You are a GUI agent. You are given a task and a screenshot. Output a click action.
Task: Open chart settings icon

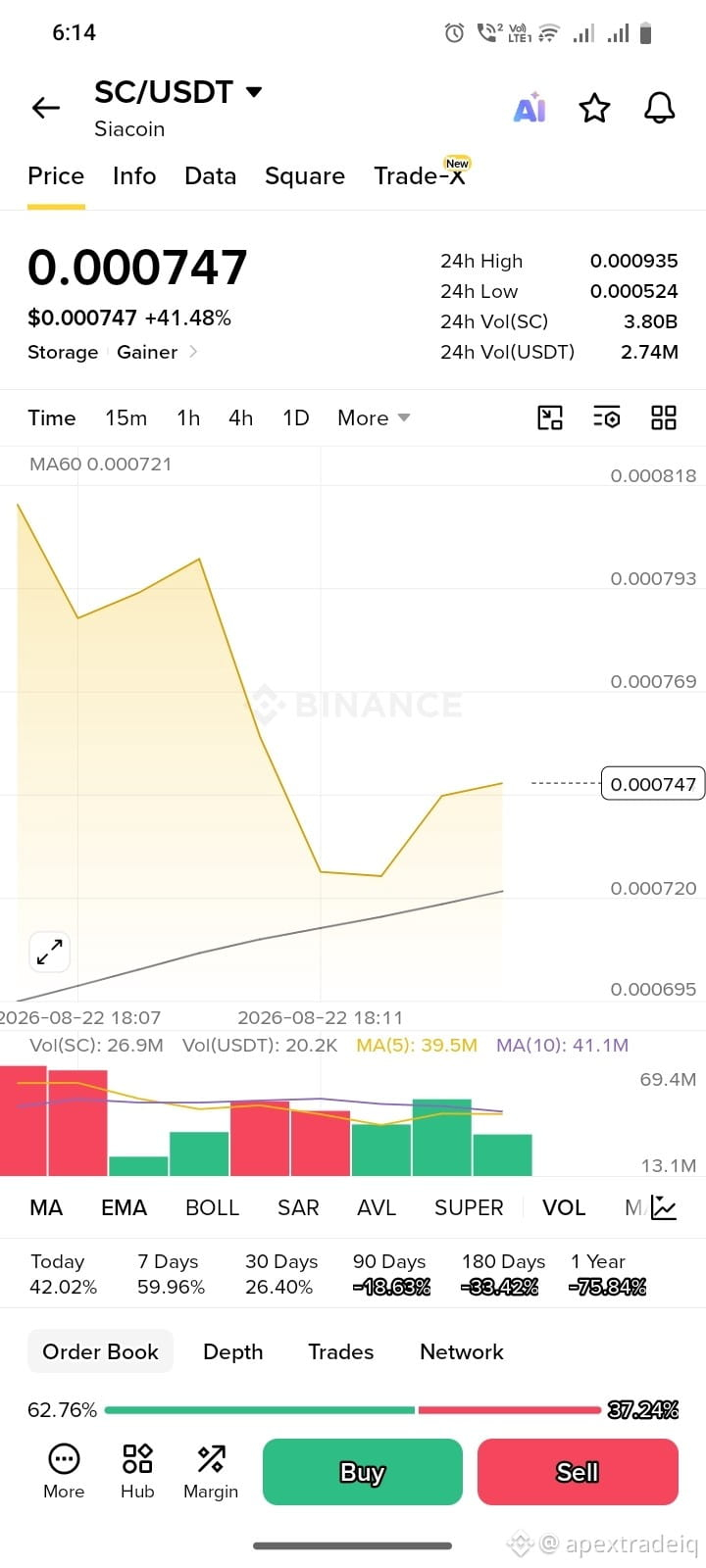(607, 418)
